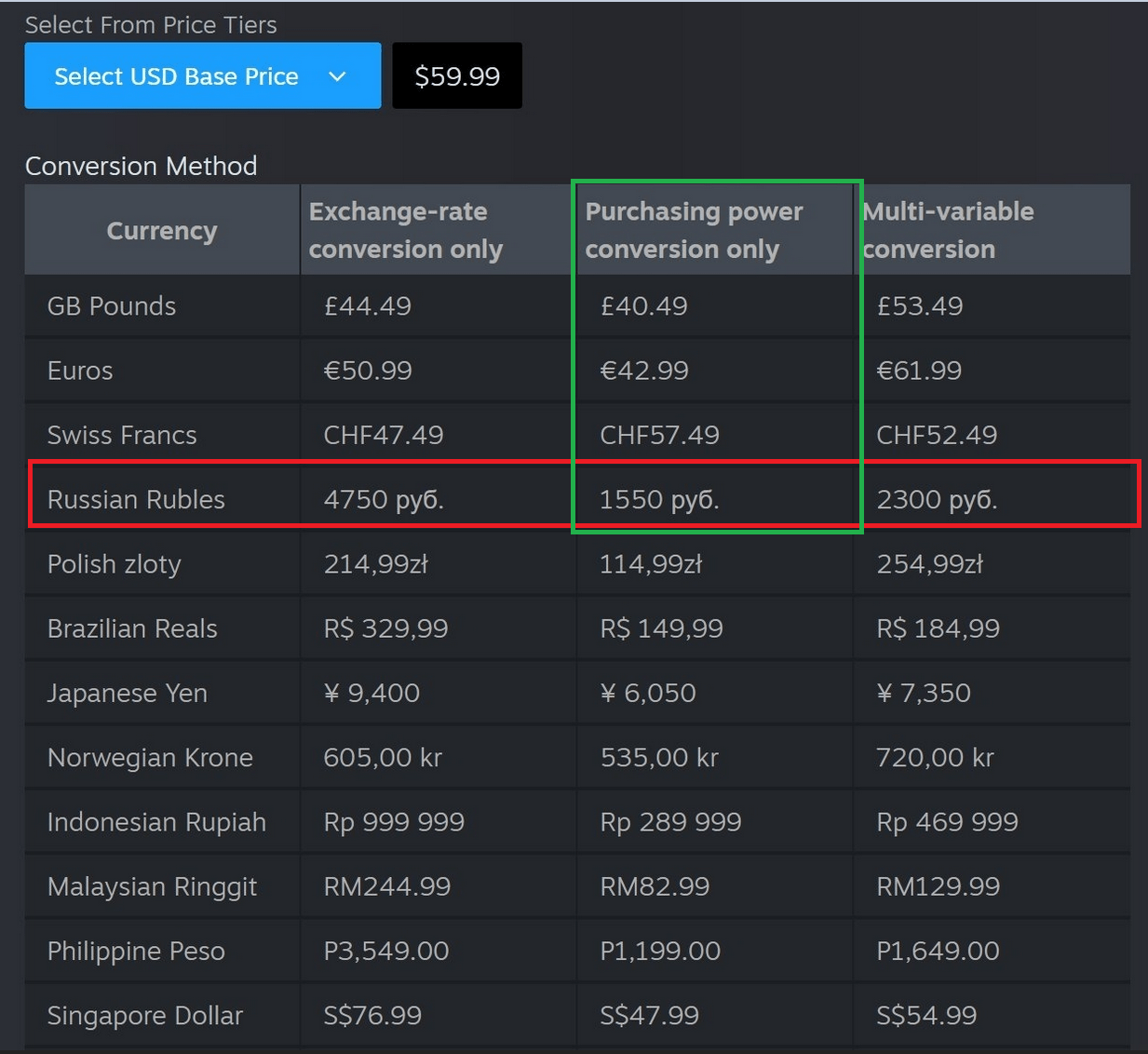Screen dimensions: 1148x1054
Task: Click the Norwegian Krone 535,00 kr cell
Action: tap(659, 758)
